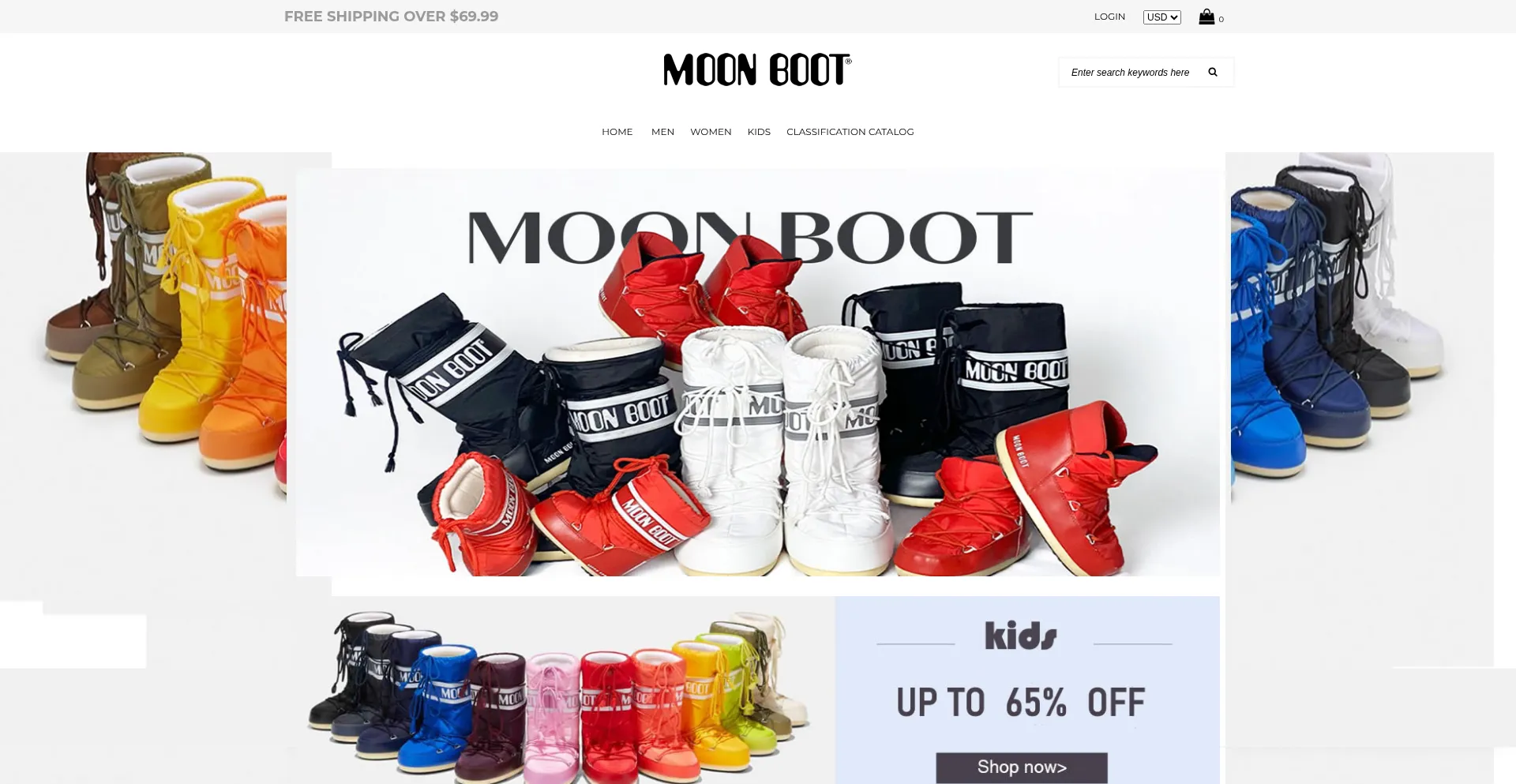This screenshot has height=784, width=1516.
Task: Open the MEN category menu
Action: pyautogui.click(x=662, y=132)
